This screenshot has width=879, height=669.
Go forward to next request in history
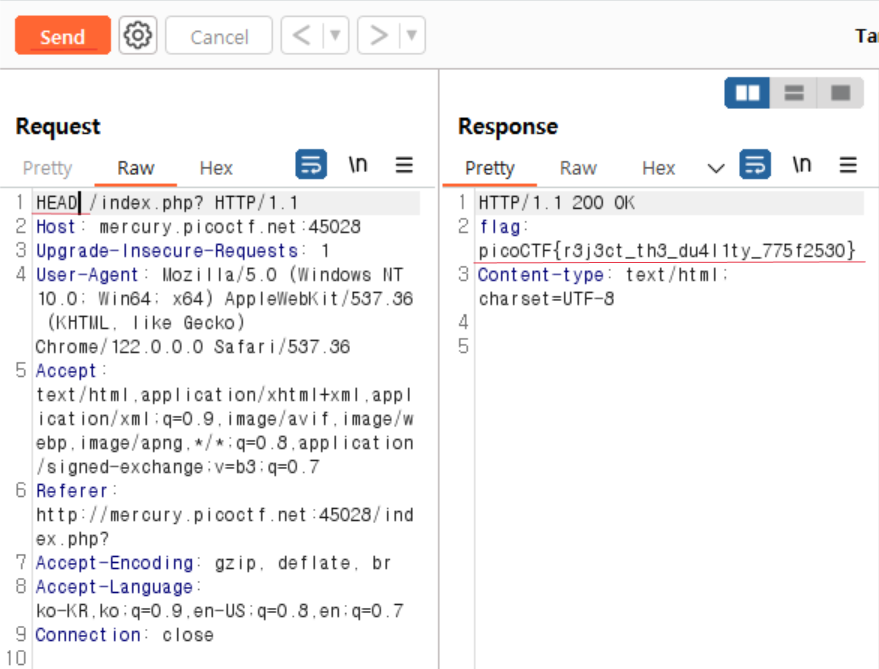[378, 35]
